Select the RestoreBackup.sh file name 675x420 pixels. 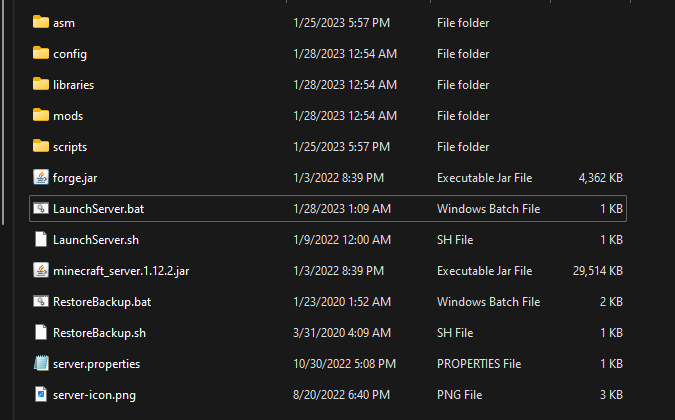click(99, 333)
